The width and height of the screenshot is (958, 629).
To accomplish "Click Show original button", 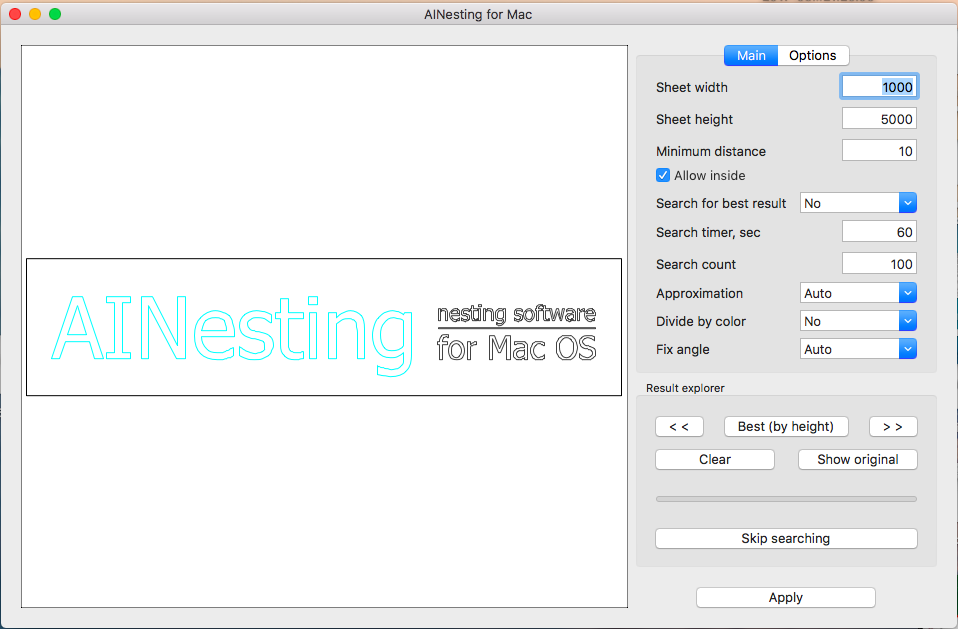I will tap(858, 459).
